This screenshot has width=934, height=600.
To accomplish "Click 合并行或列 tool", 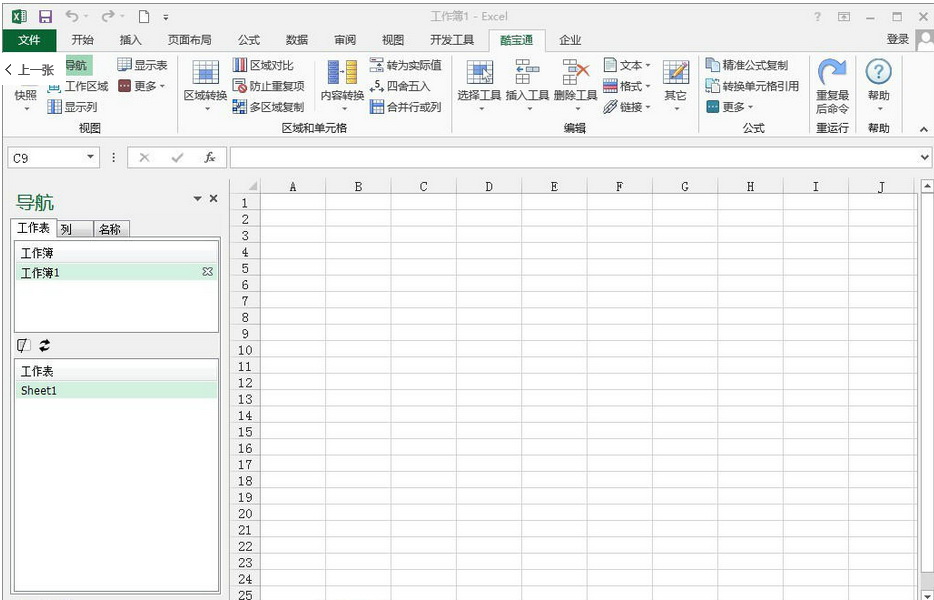I will coord(406,107).
